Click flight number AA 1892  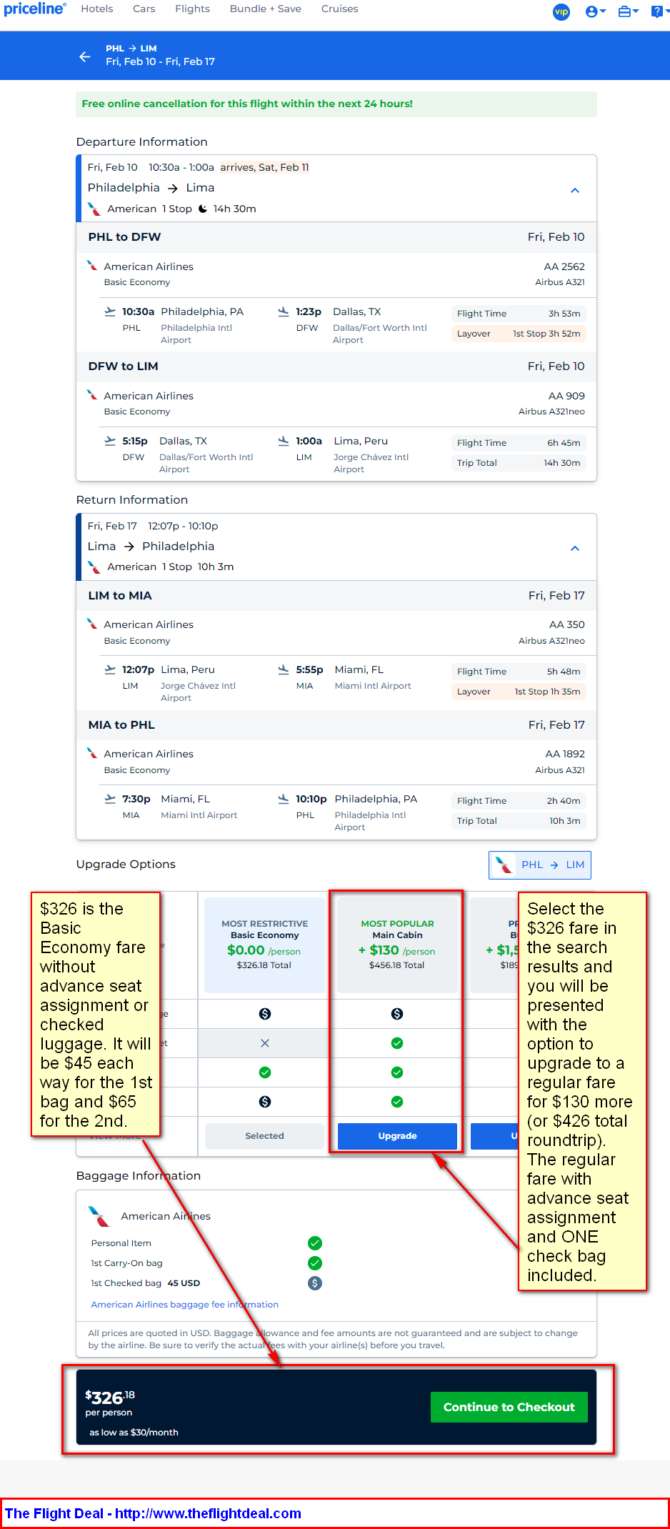[565, 754]
